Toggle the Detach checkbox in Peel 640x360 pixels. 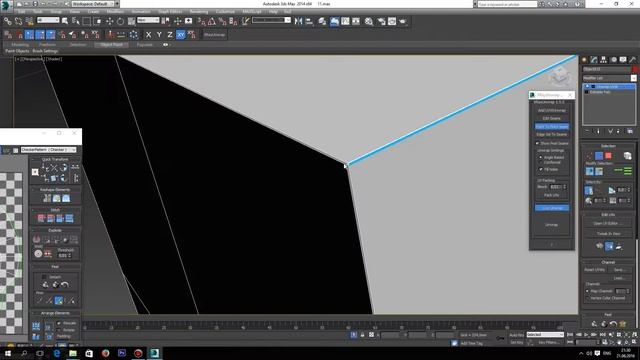pyautogui.click(x=44, y=277)
